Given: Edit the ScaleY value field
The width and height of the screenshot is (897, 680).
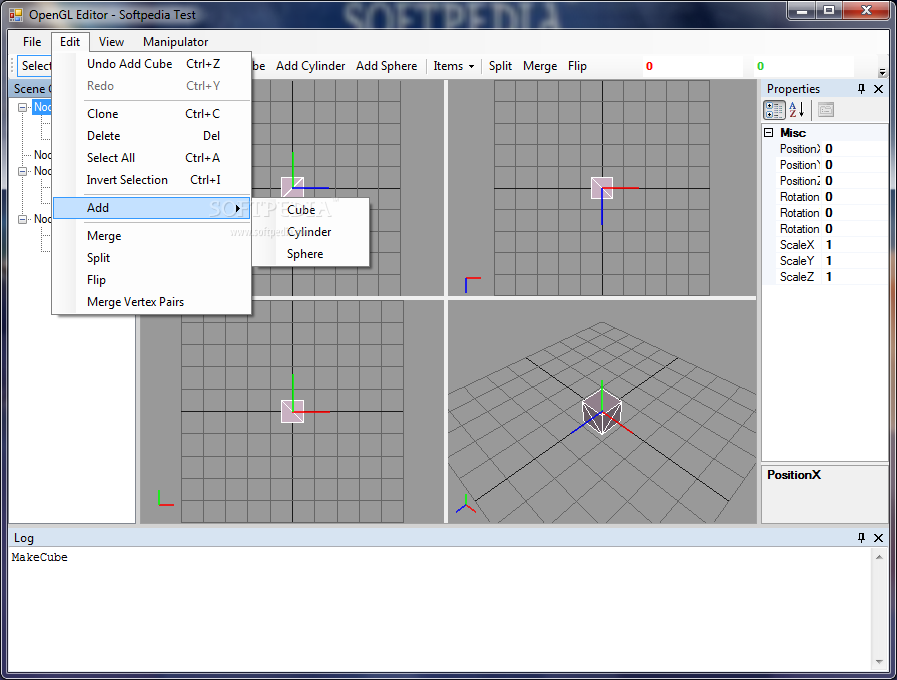Looking at the screenshot, I should (854, 261).
